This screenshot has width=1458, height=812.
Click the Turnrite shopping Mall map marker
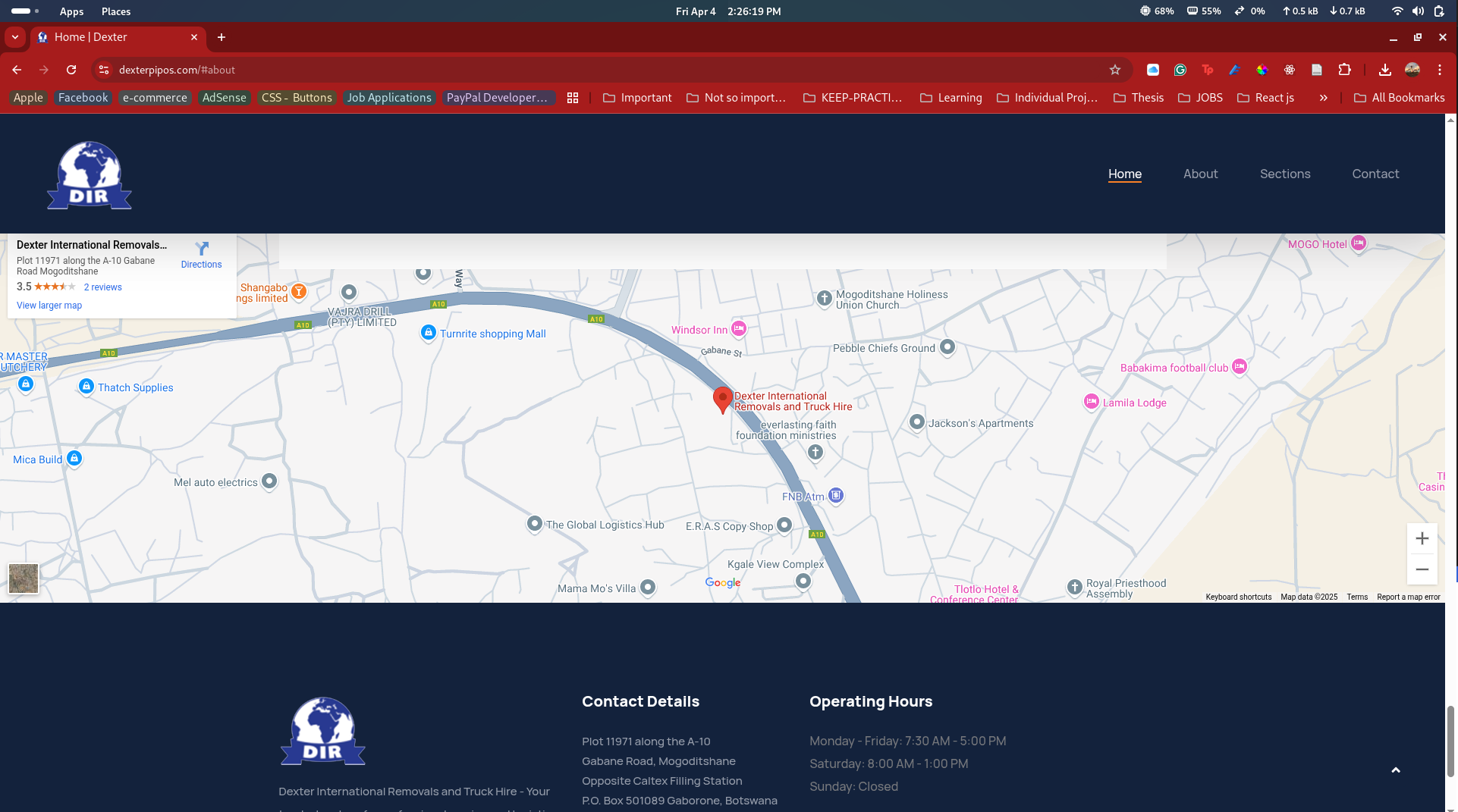(x=429, y=333)
